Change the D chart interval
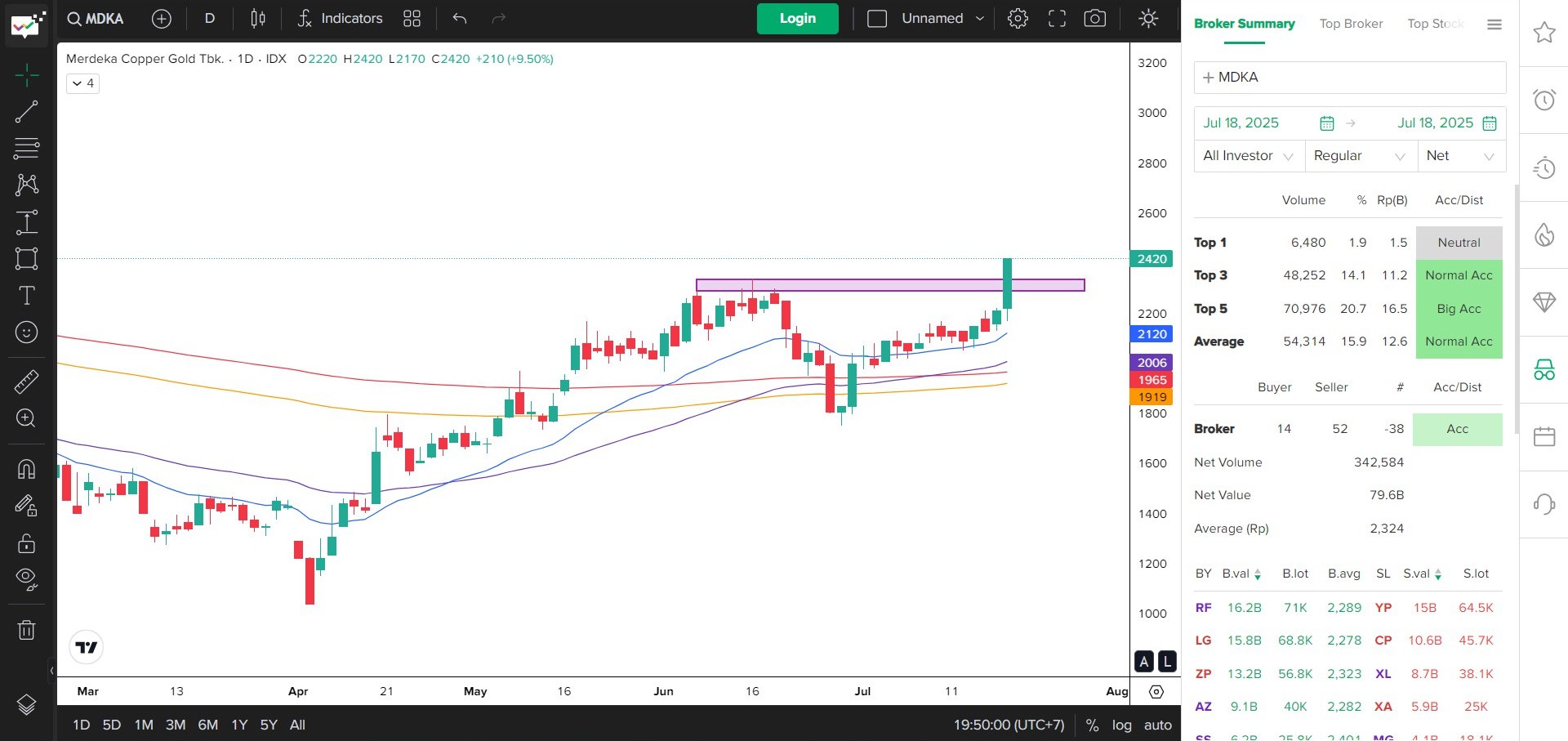The width and height of the screenshot is (1568, 741). pyautogui.click(x=210, y=18)
